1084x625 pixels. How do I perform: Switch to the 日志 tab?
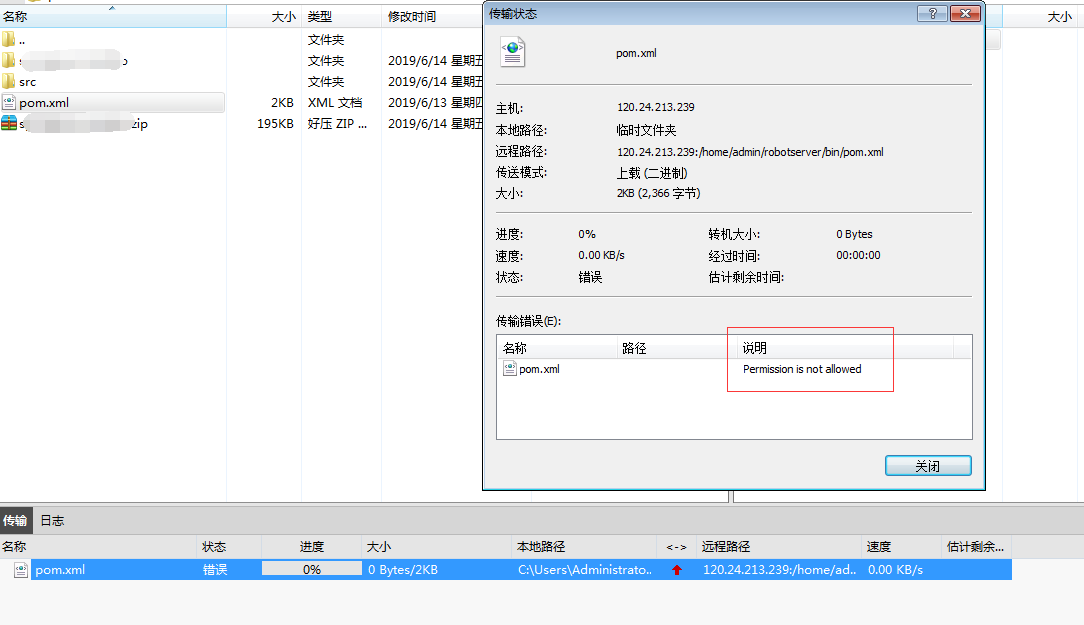[53, 521]
